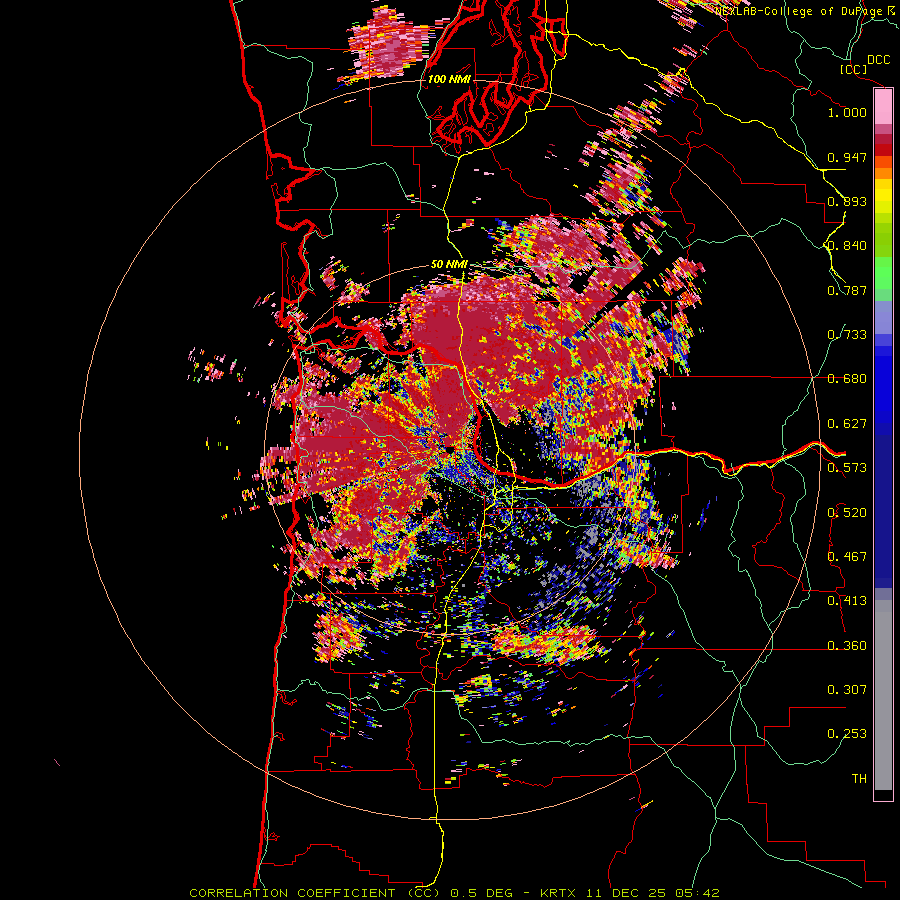Click the 0.787 legend value
The width and height of the screenshot is (900, 900).
(x=847, y=290)
